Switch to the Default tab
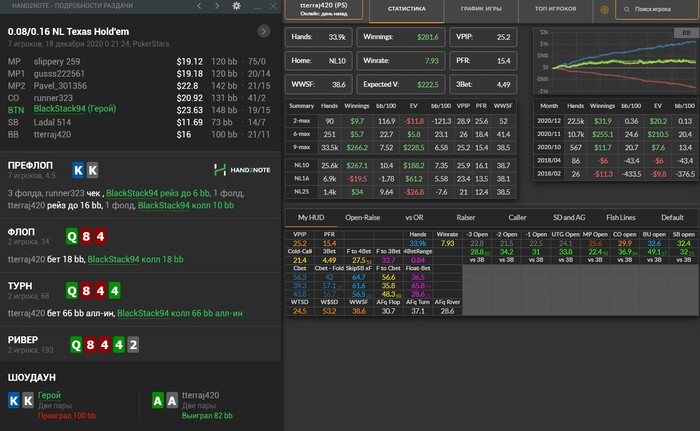Image resolution: width=700 pixels, height=431 pixels. coord(672,218)
